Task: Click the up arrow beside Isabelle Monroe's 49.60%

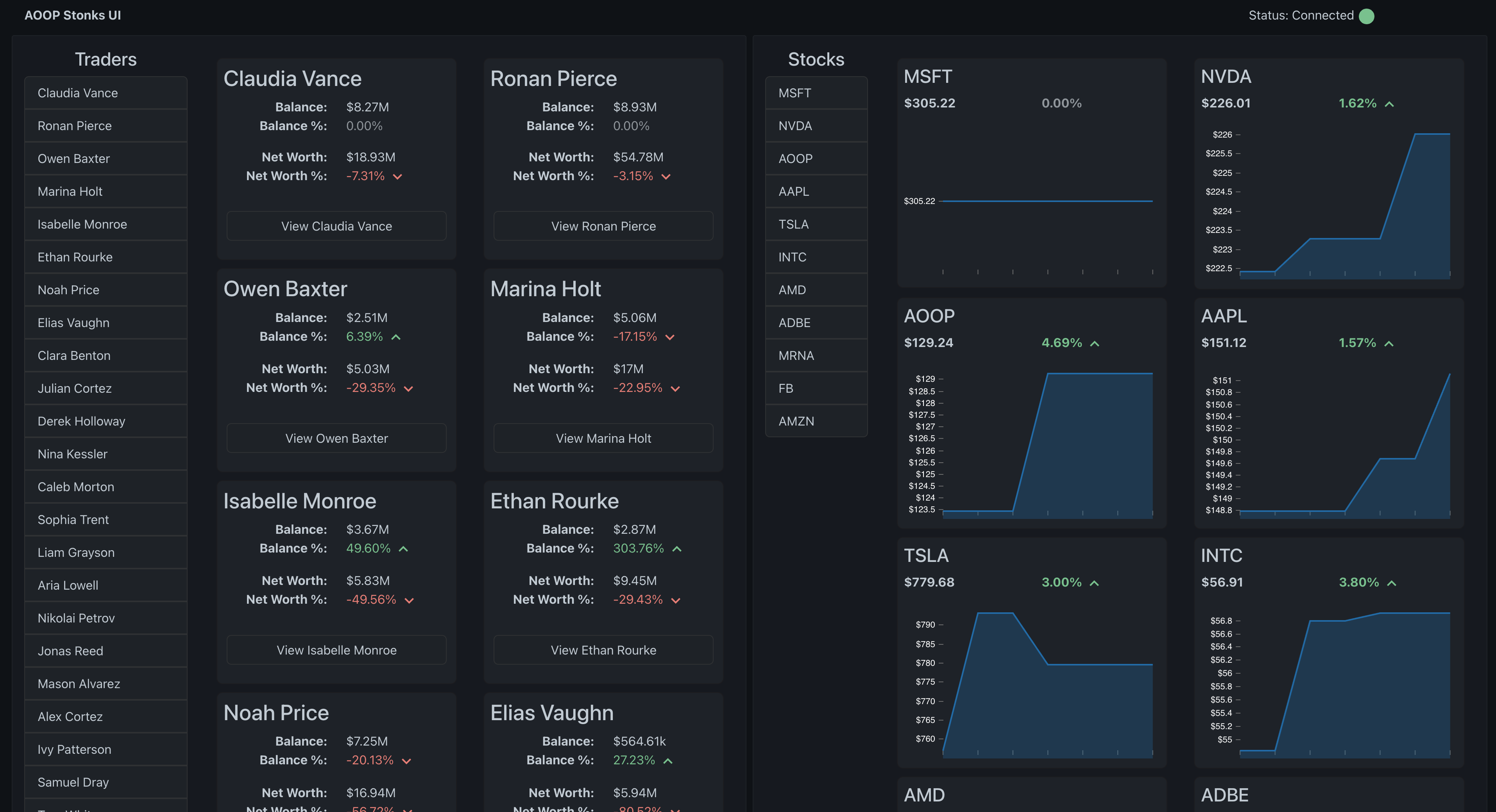Action: 404,549
